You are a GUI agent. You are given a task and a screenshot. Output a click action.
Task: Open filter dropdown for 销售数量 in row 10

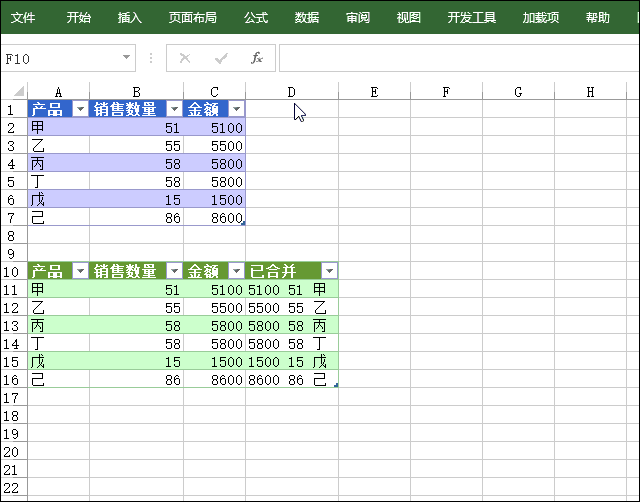pos(174,271)
